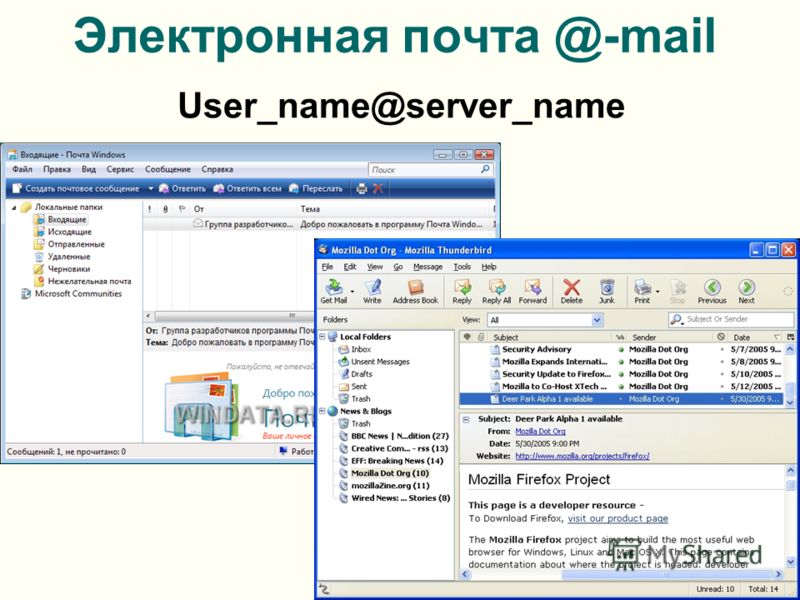Click visit our product page link

[x=618, y=518]
